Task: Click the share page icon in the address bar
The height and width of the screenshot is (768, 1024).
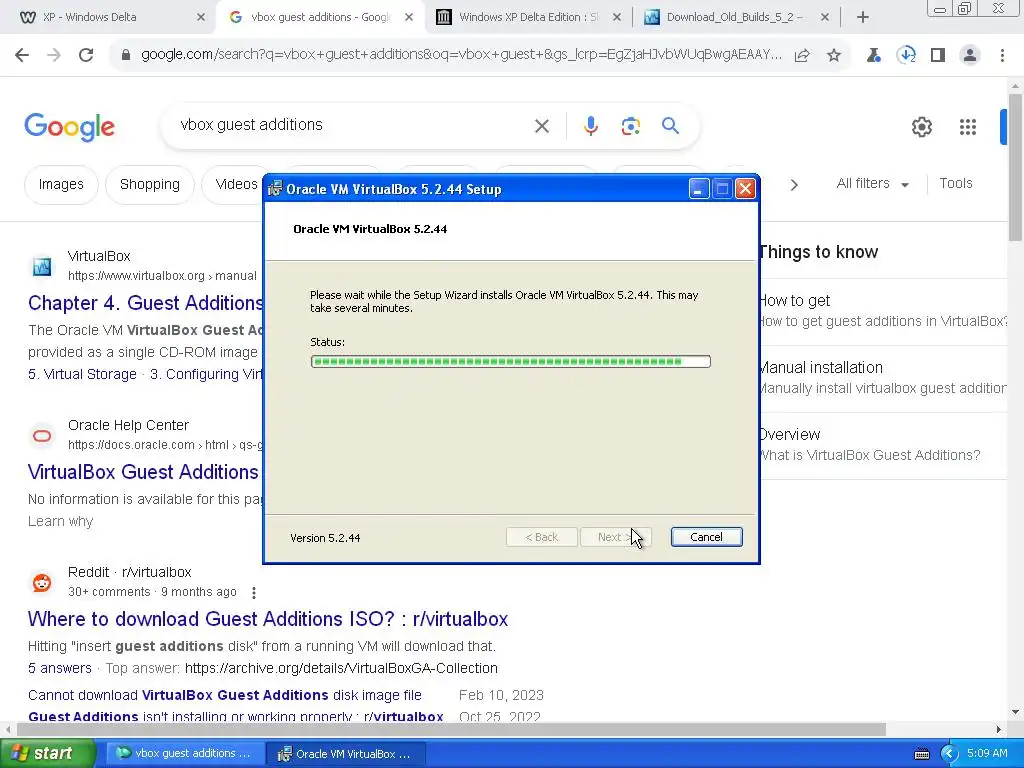Action: pos(802,56)
